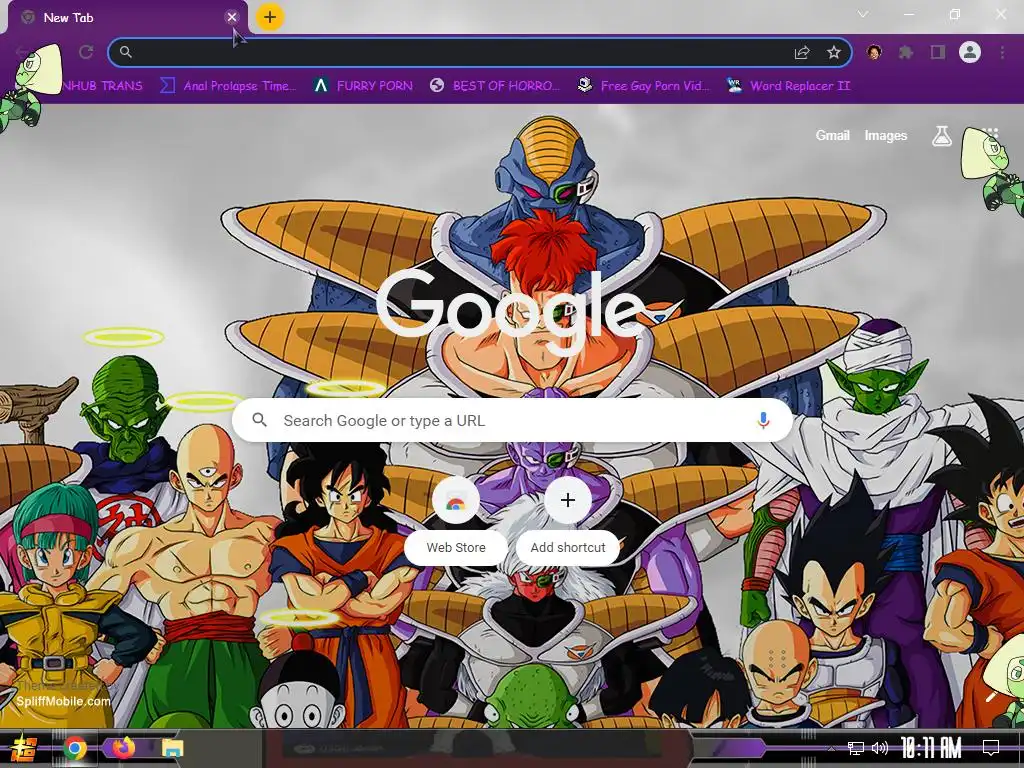Open the Chrome profile menu
1024x768 pixels.
tap(970, 52)
